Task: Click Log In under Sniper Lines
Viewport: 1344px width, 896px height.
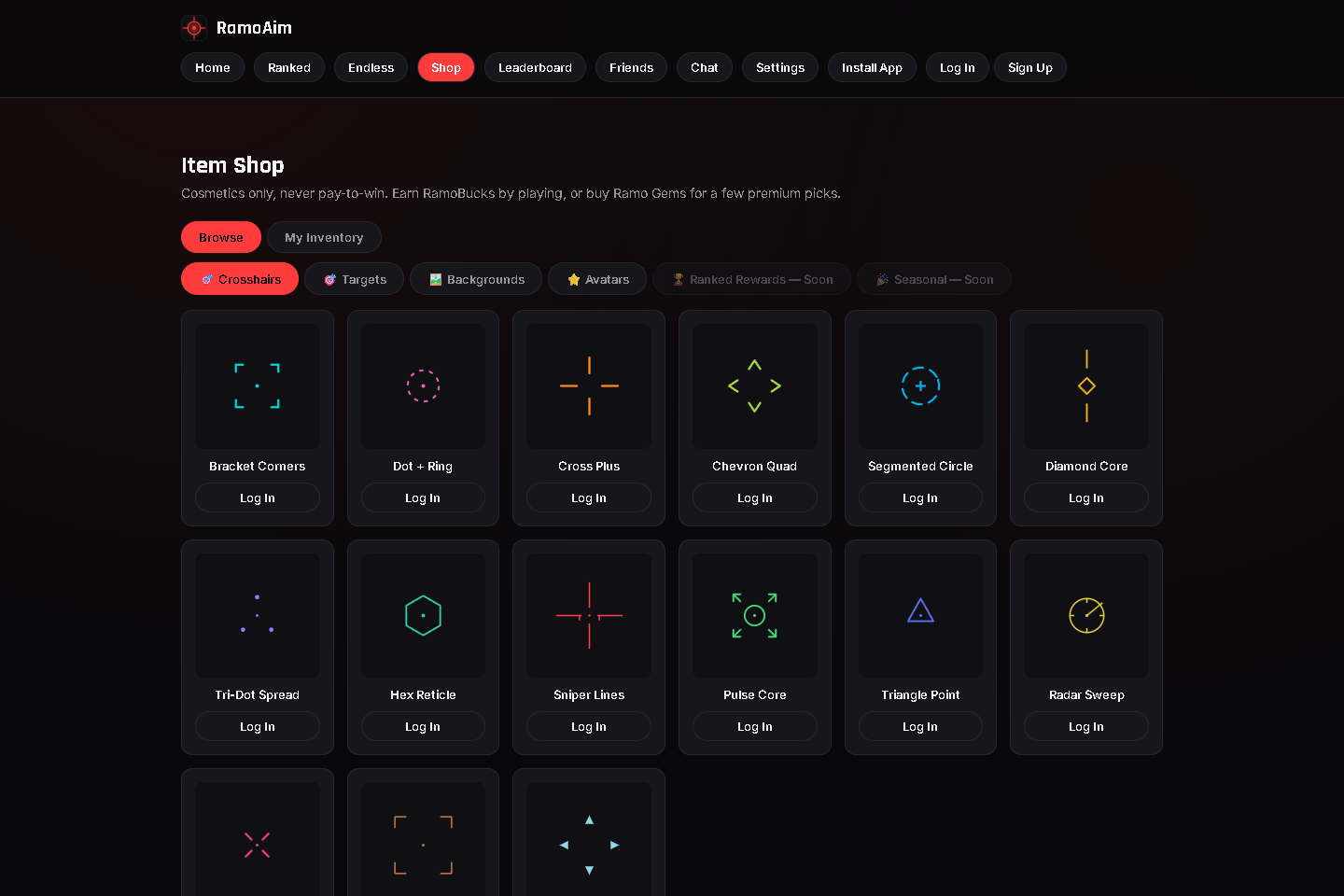Action: 589,726
